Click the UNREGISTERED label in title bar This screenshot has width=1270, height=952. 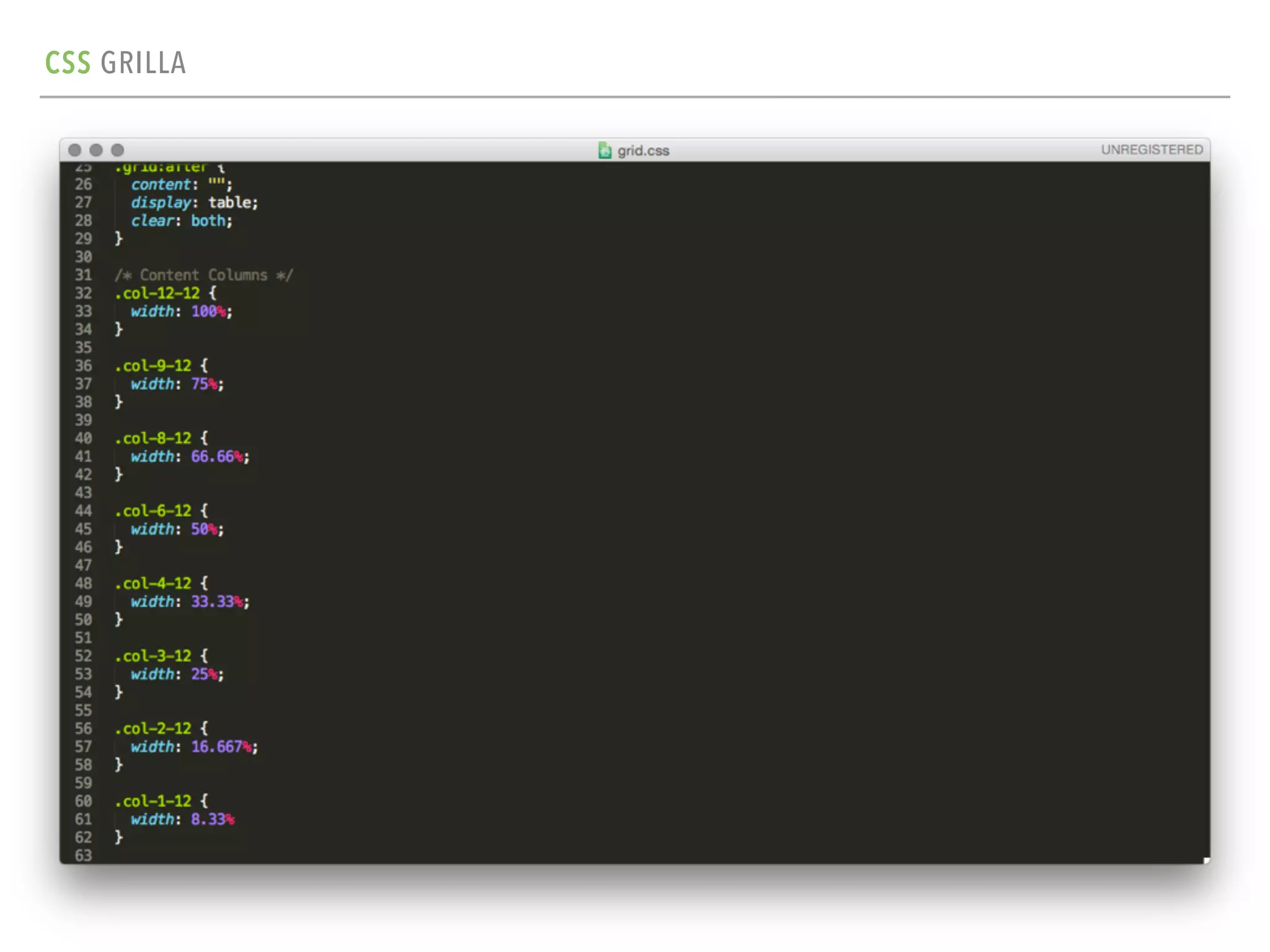[x=1152, y=149]
